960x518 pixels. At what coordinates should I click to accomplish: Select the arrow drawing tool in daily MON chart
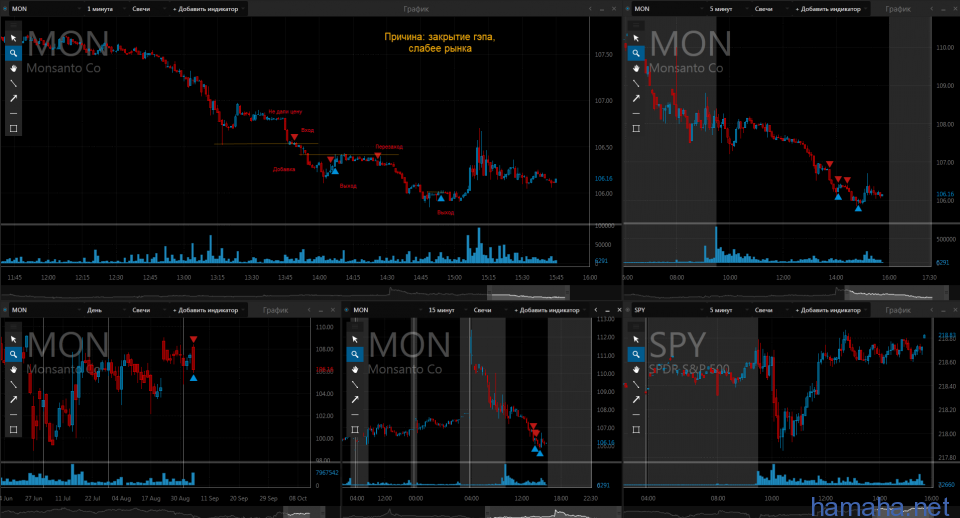[x=13, y=399]
